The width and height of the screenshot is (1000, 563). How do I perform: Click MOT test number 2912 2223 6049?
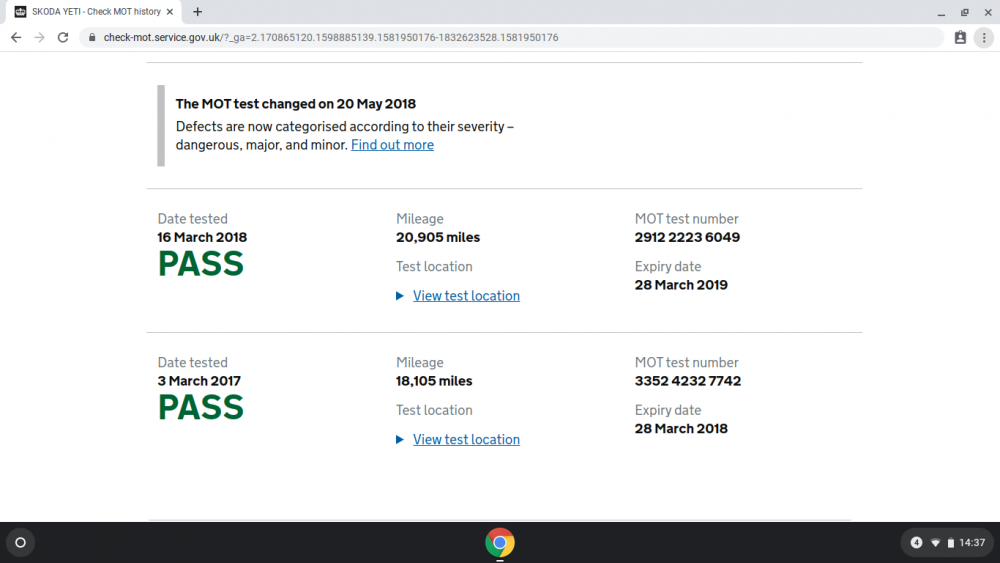click(687, 237)
